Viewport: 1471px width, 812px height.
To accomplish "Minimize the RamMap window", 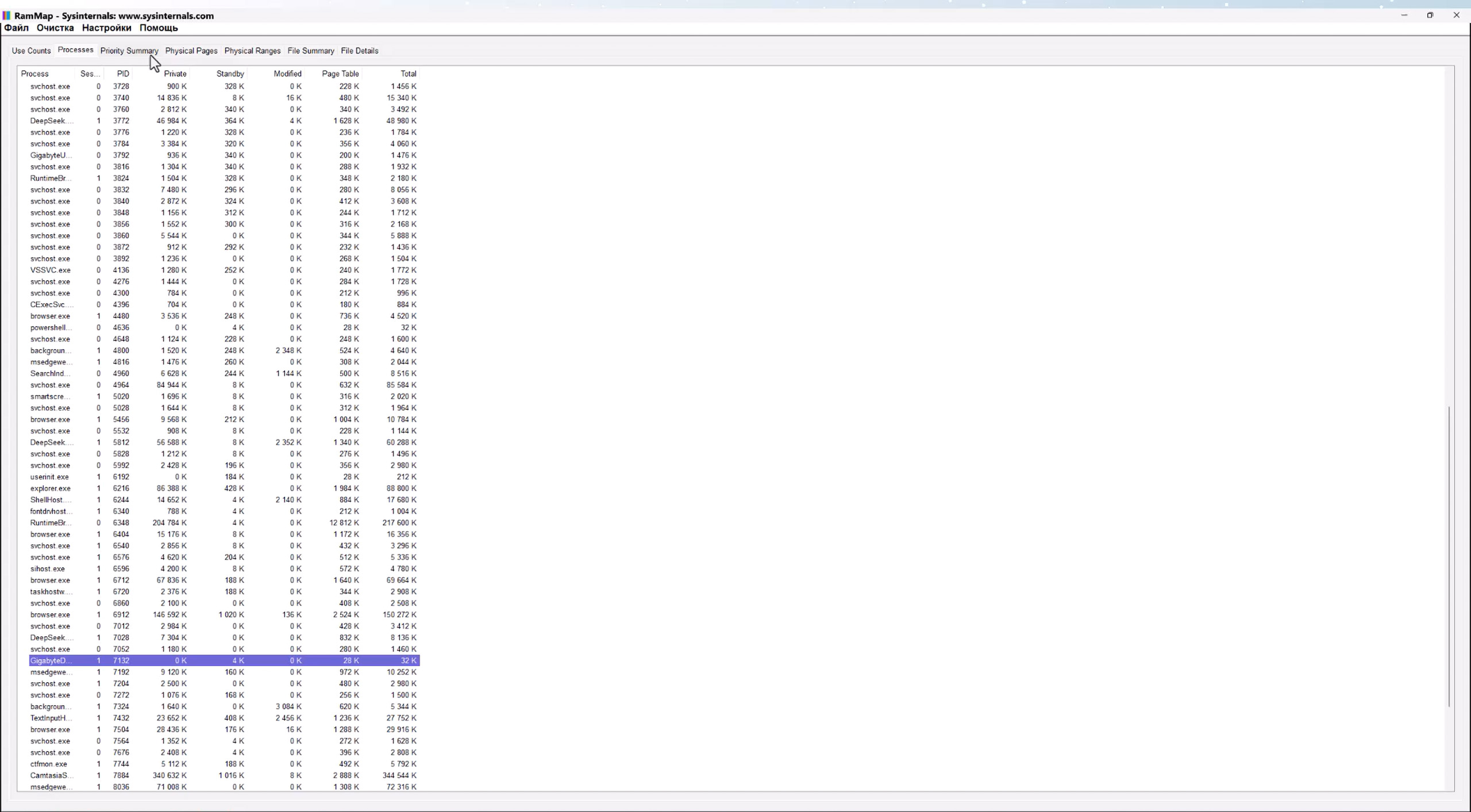I will tap(1404, 15).
